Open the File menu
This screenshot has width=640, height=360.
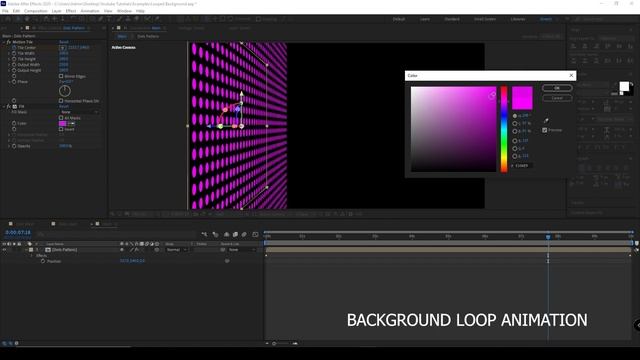(5, 11)
